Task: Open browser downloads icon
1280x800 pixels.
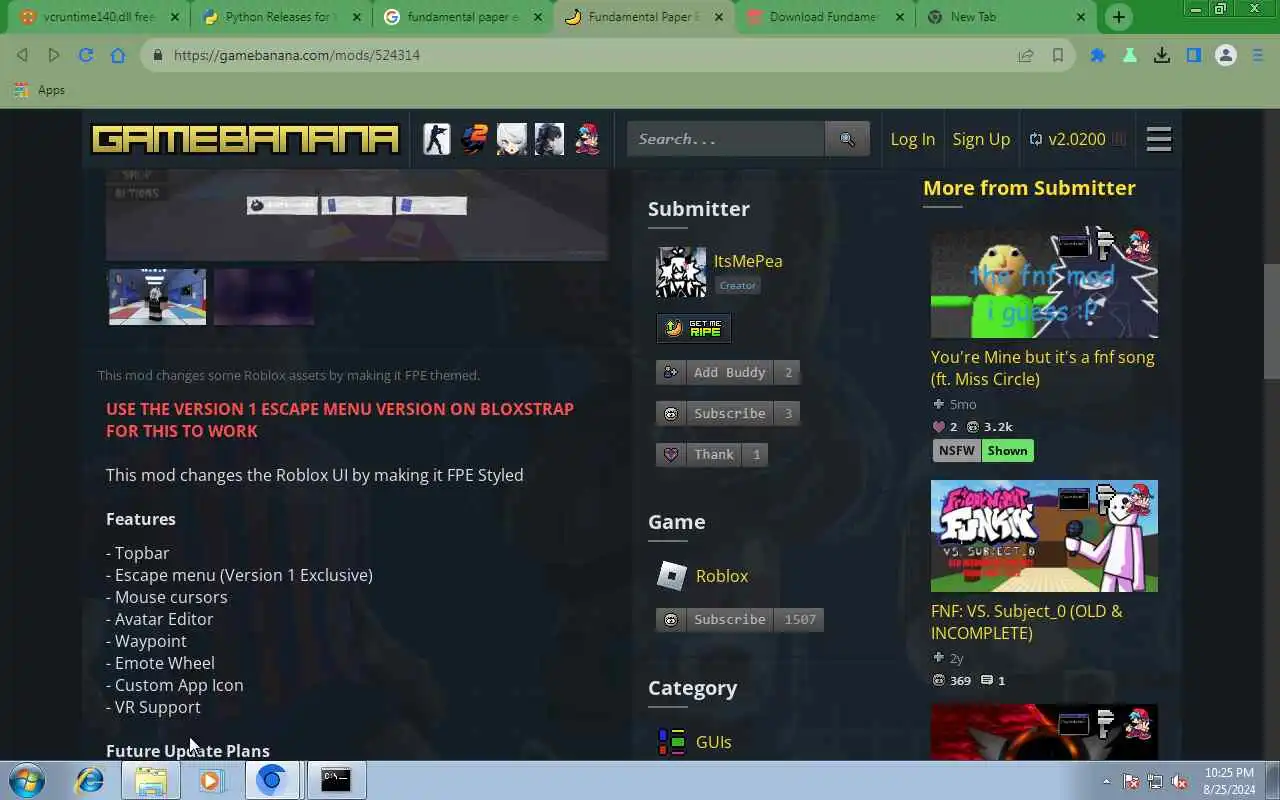Action: pos(1162,55)
